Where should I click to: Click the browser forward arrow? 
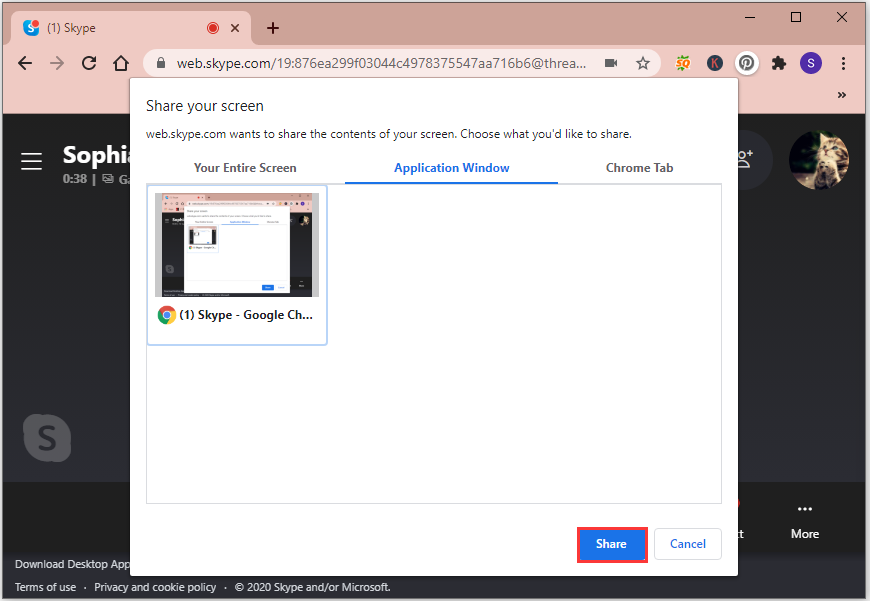coord(57,63)
